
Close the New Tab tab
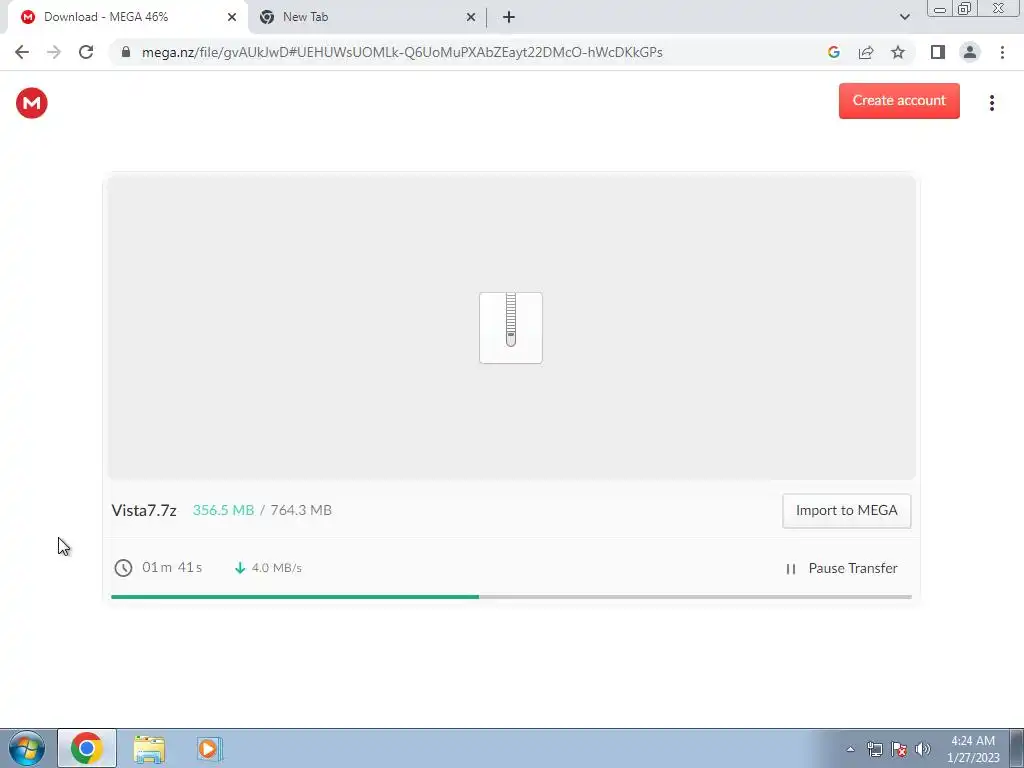pos(471,17)
